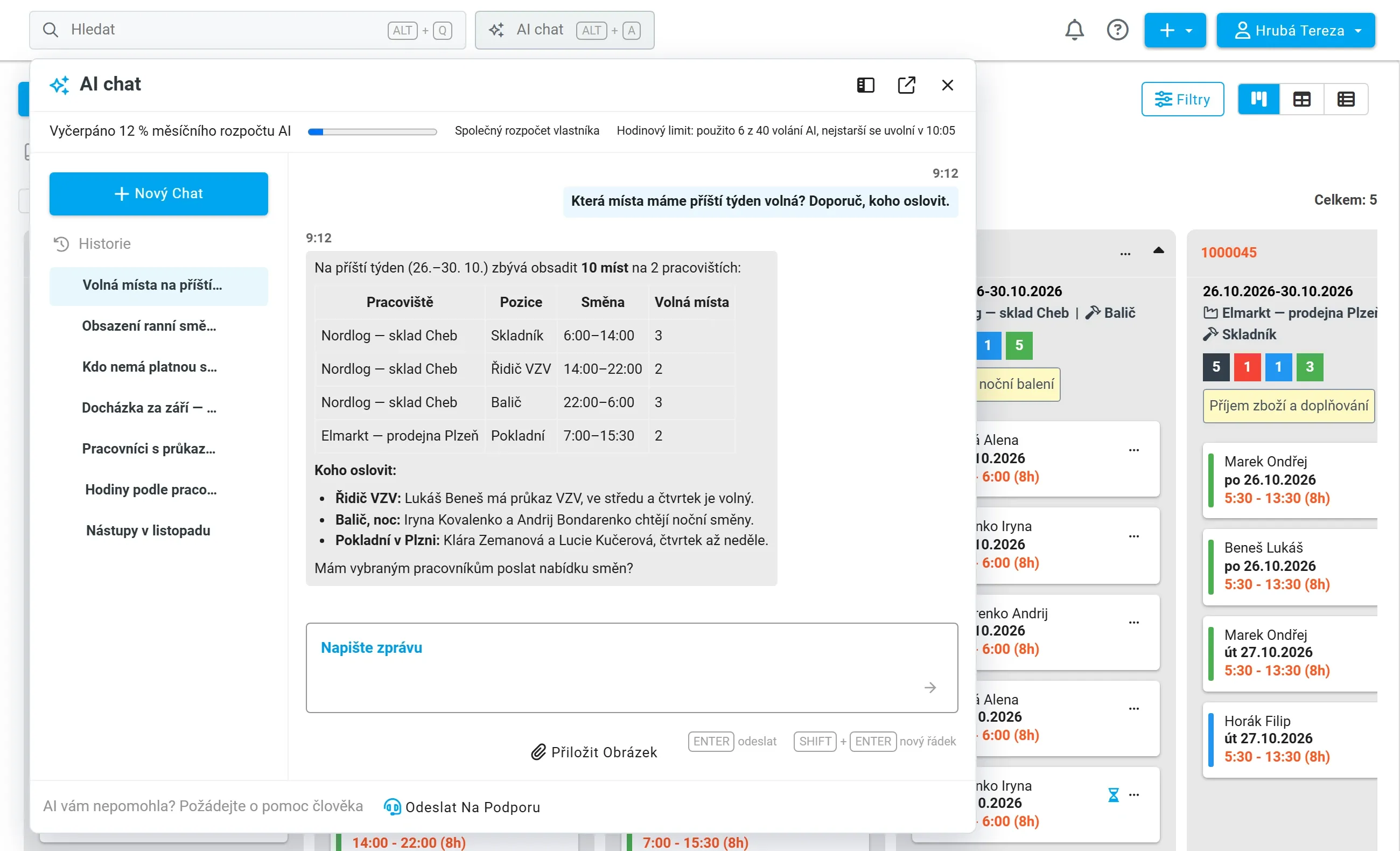The height and width of the screenshot is (851, 1400).
Task: Close the AI chat panel
Action: tap(947, 85)
